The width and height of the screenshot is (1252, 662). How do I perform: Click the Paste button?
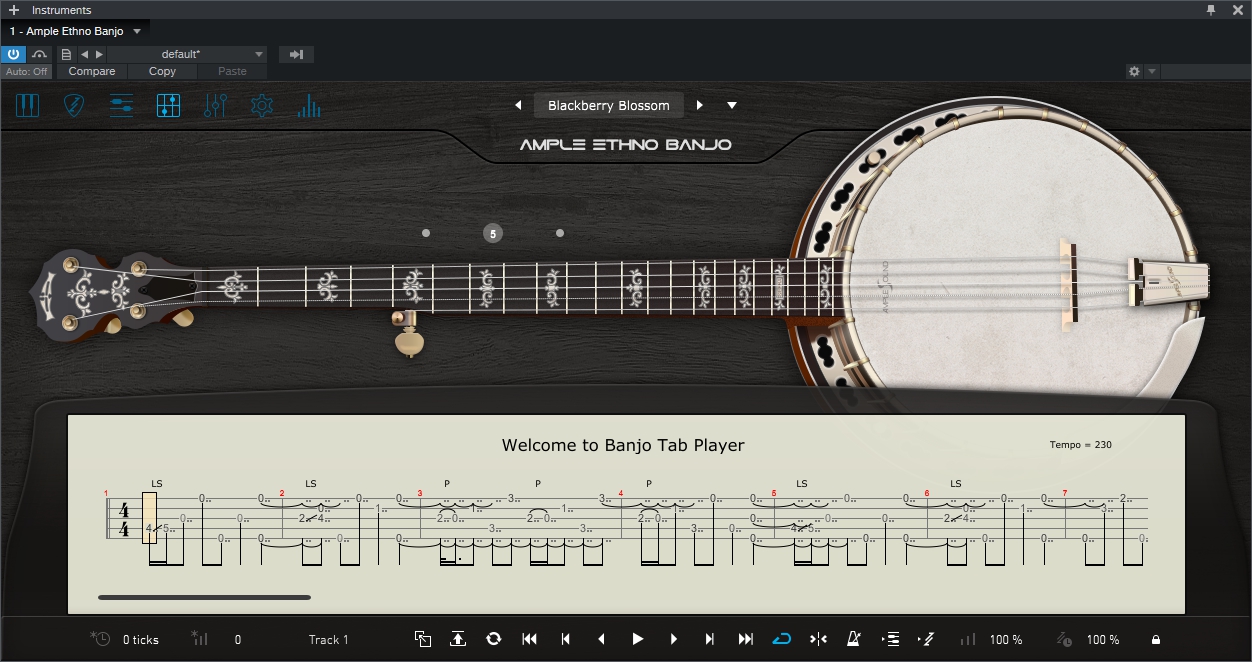[232, 72]
